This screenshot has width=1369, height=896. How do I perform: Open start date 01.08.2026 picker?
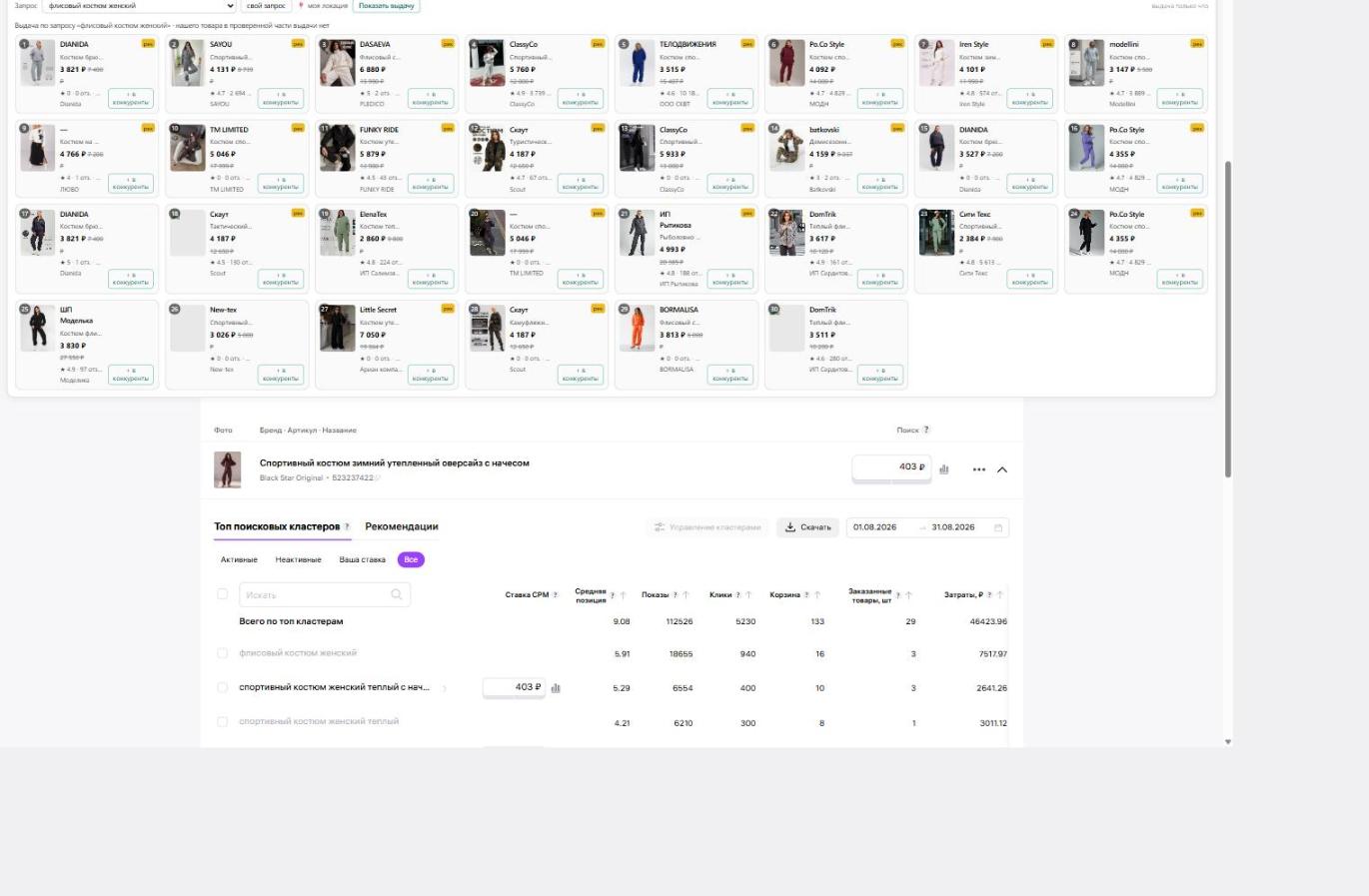point(874,527)
